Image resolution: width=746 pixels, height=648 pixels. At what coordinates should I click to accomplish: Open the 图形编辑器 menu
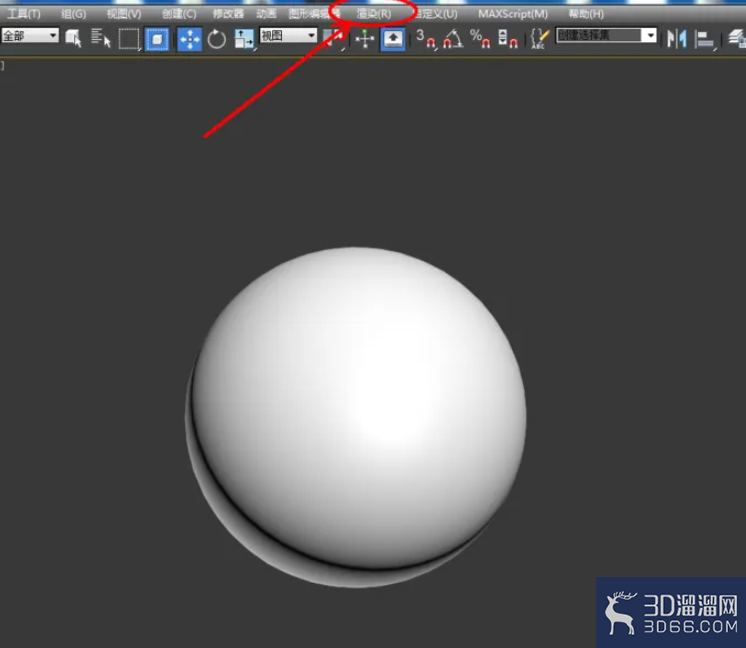(314, 14)
